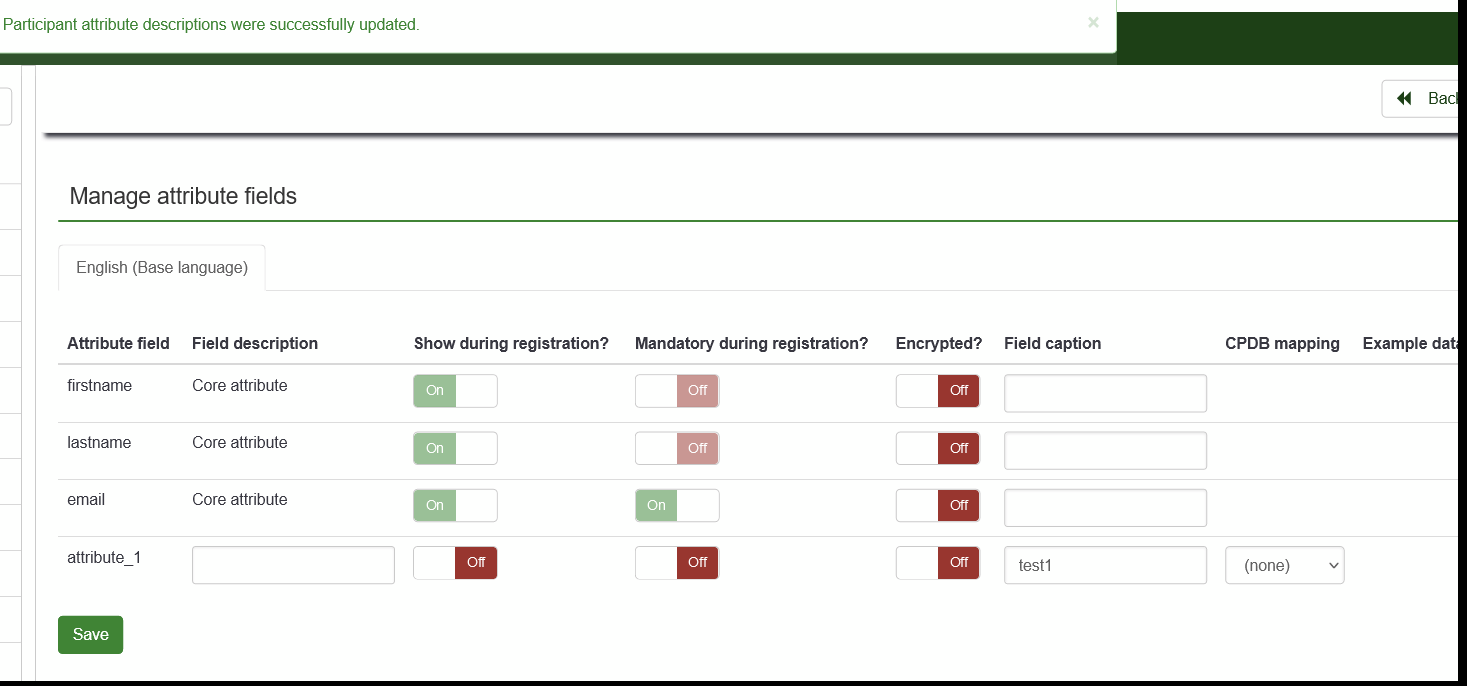Click the Save button

[90, 635]
